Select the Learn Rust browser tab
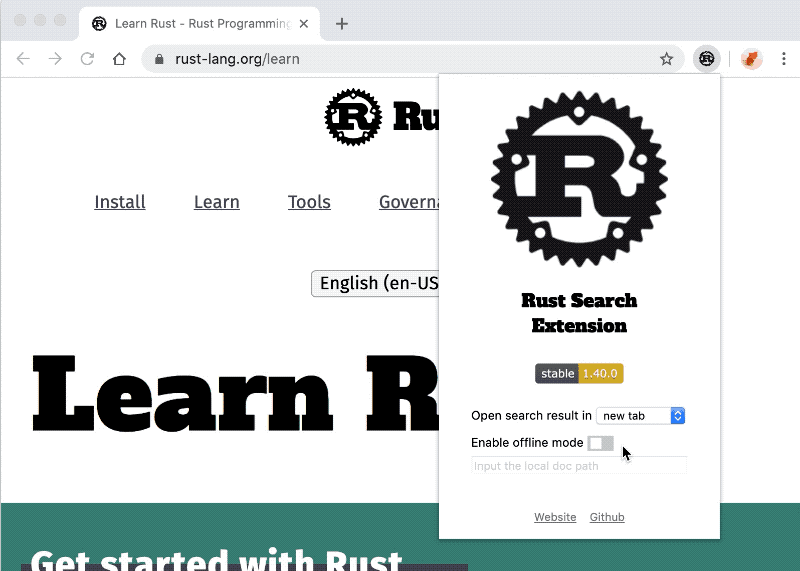This screenshot has width=800, height=571. click(x=200, y=23)
